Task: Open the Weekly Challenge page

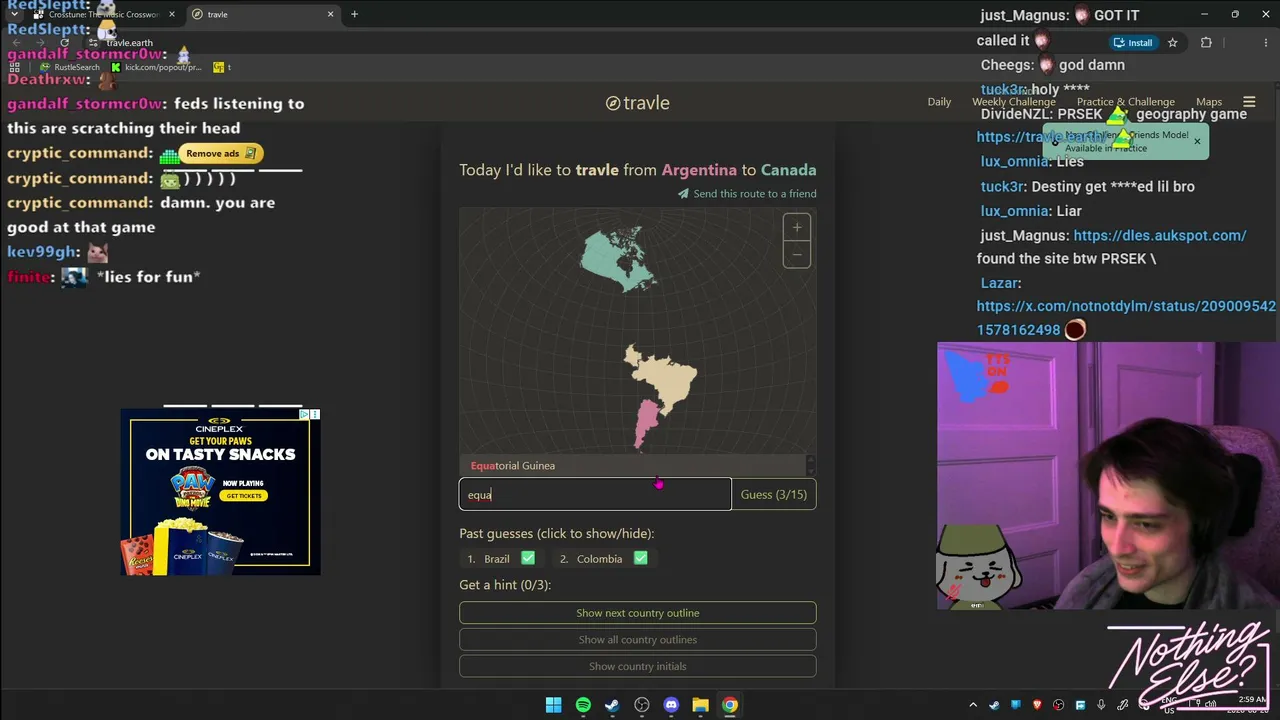Action: click(x=1014, y=102)
